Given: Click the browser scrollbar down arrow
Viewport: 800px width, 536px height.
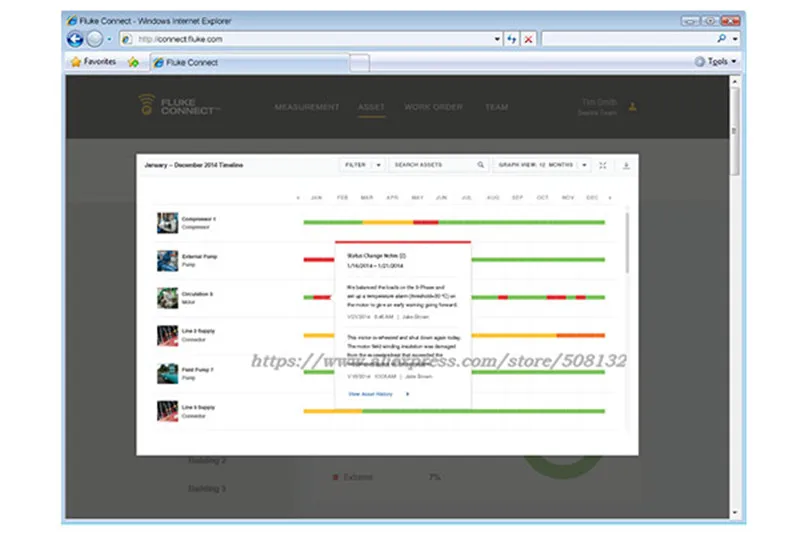Looking at the screenshot, I should click(x=735, y=513).
